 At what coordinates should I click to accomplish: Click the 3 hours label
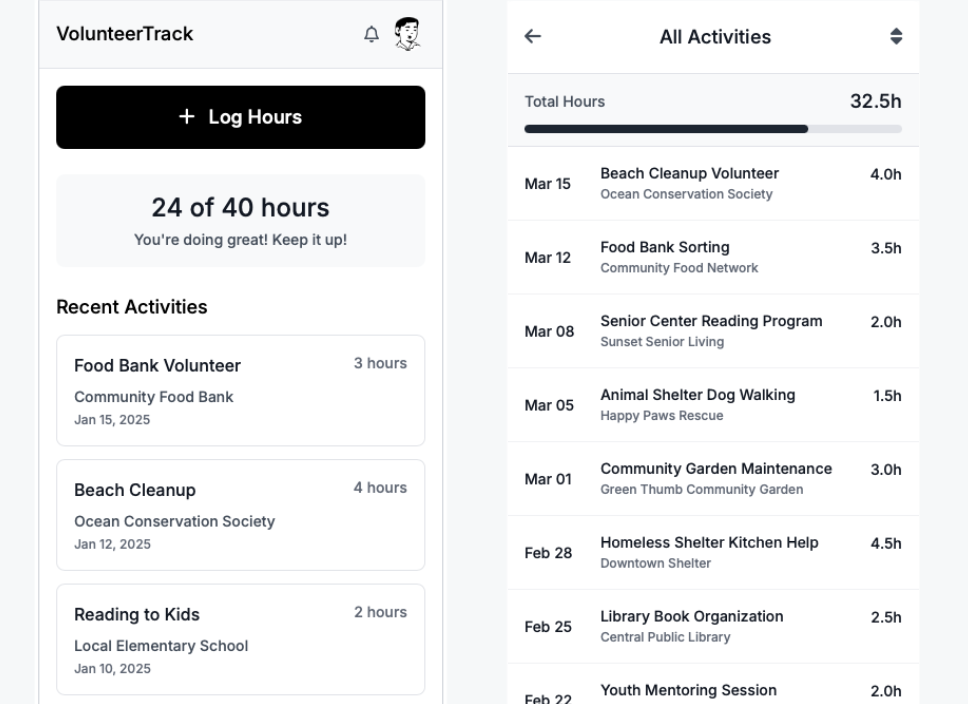(380, 363)
